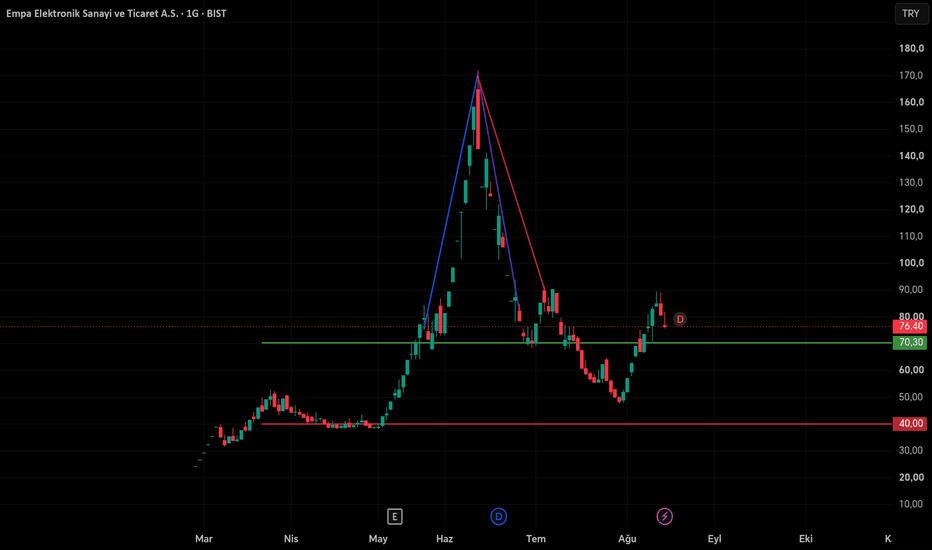Image resolution: width=932 pixels, height=550 pixels.
Task: Click the 30,00 price axis value
Action: point(911,451)
